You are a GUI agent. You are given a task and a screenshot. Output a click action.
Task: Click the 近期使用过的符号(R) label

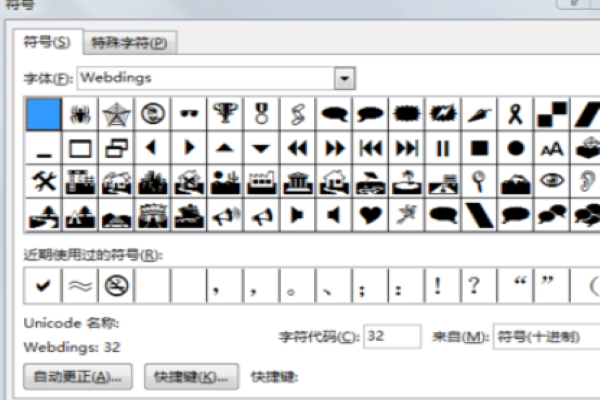pos(93,255)
